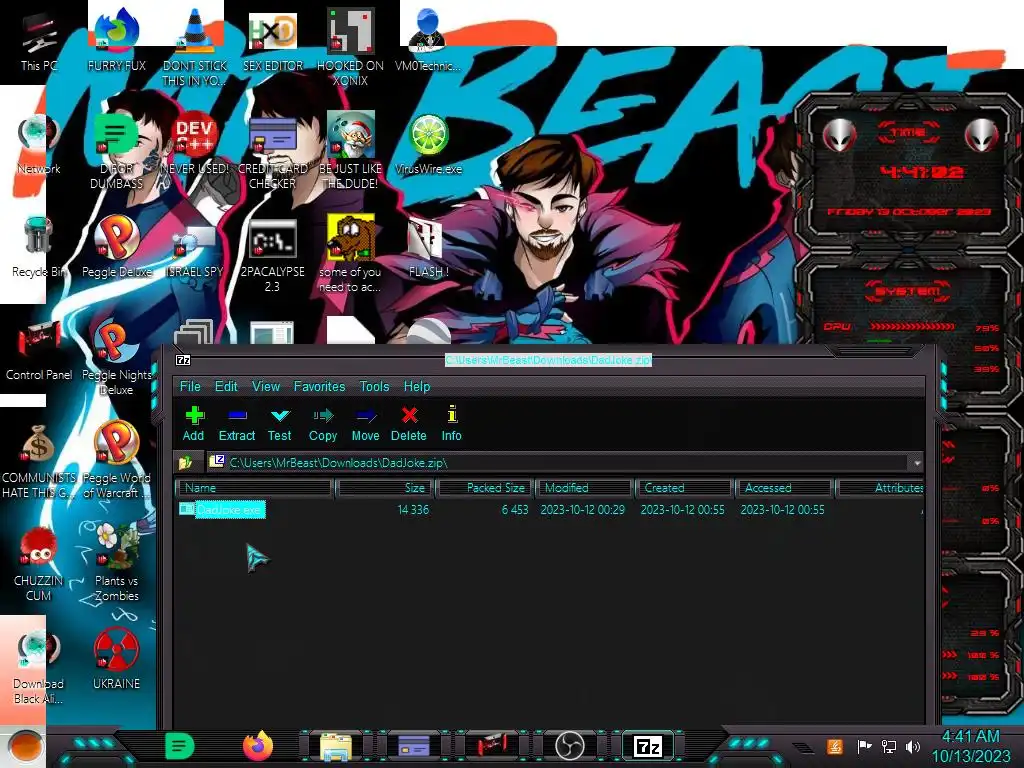This screenshot has width=1024, height=768.
Task: Click the volume speaker tray icon
Action: (913, 746)
